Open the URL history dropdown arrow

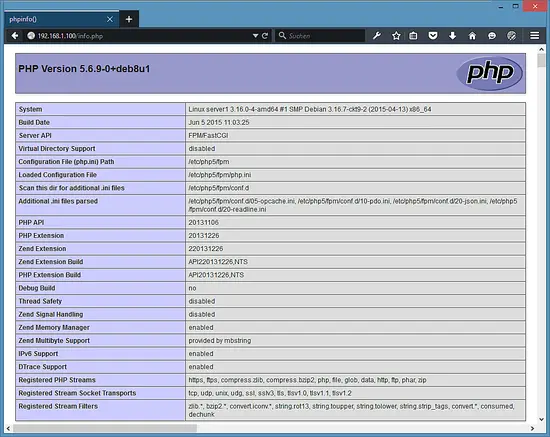point(255,36)
